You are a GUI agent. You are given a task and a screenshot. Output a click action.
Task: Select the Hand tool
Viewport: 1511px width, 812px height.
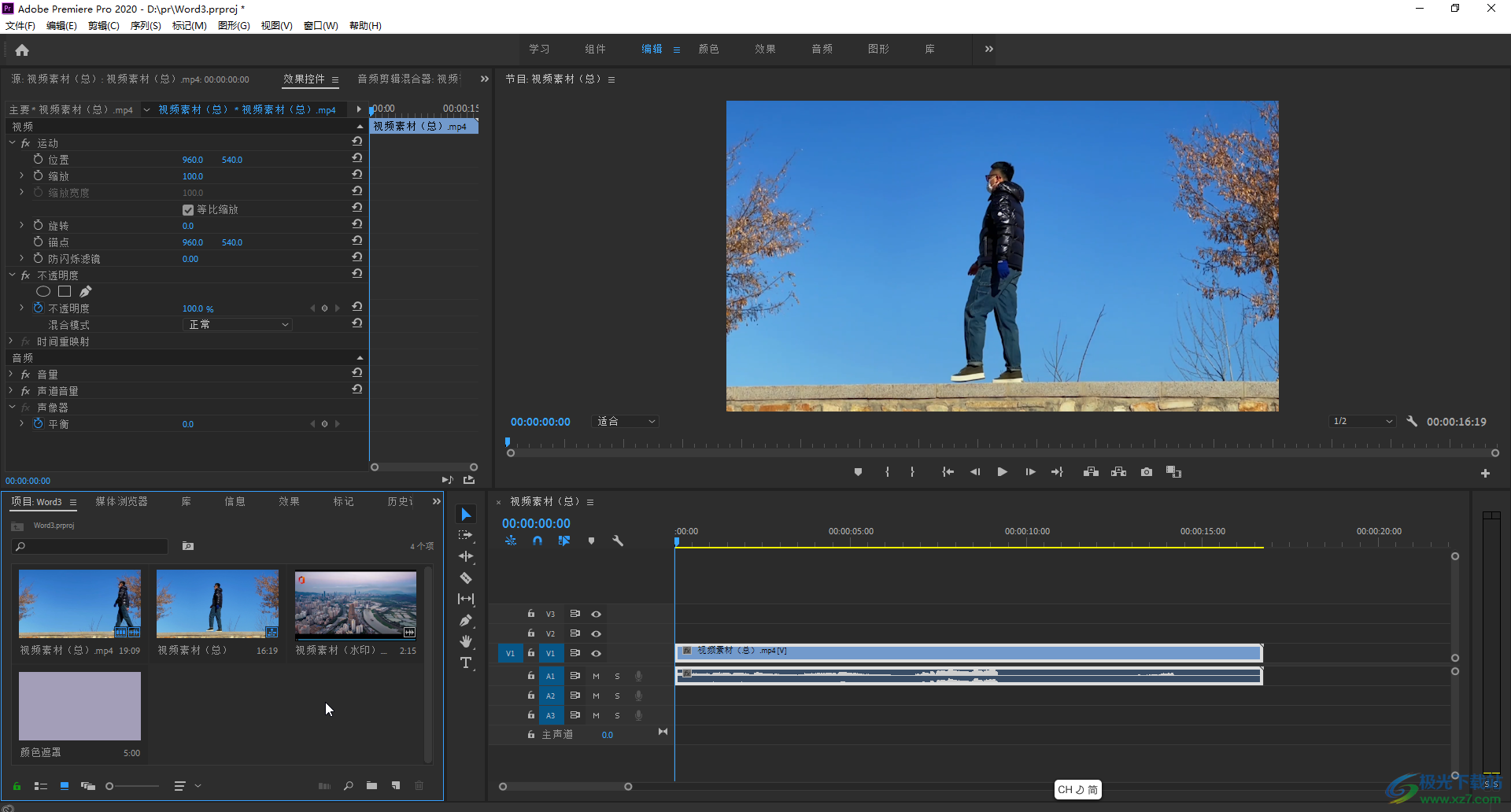(x=466, y=641)
